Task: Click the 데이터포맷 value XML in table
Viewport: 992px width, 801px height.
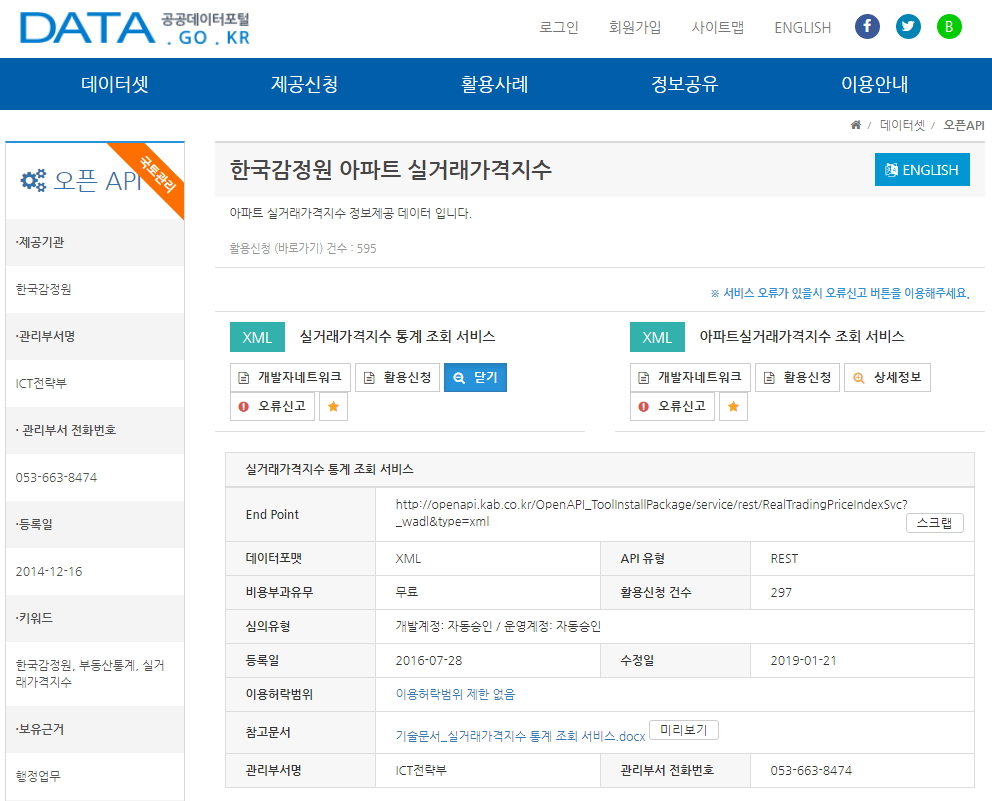Action: pos(407,559)
